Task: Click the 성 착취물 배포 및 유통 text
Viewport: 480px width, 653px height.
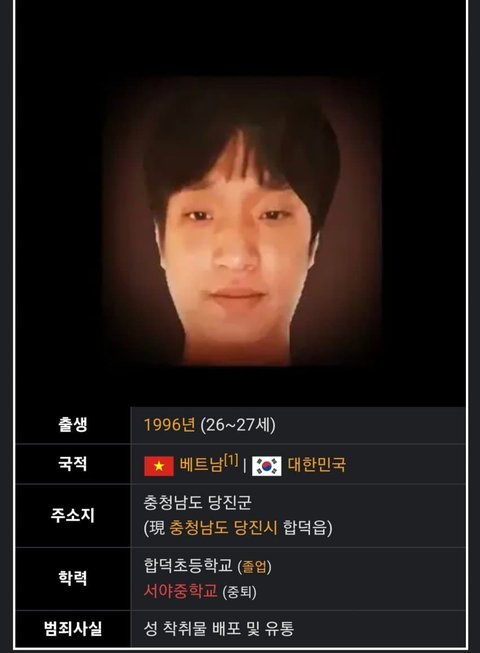Action: coord(219,628)
